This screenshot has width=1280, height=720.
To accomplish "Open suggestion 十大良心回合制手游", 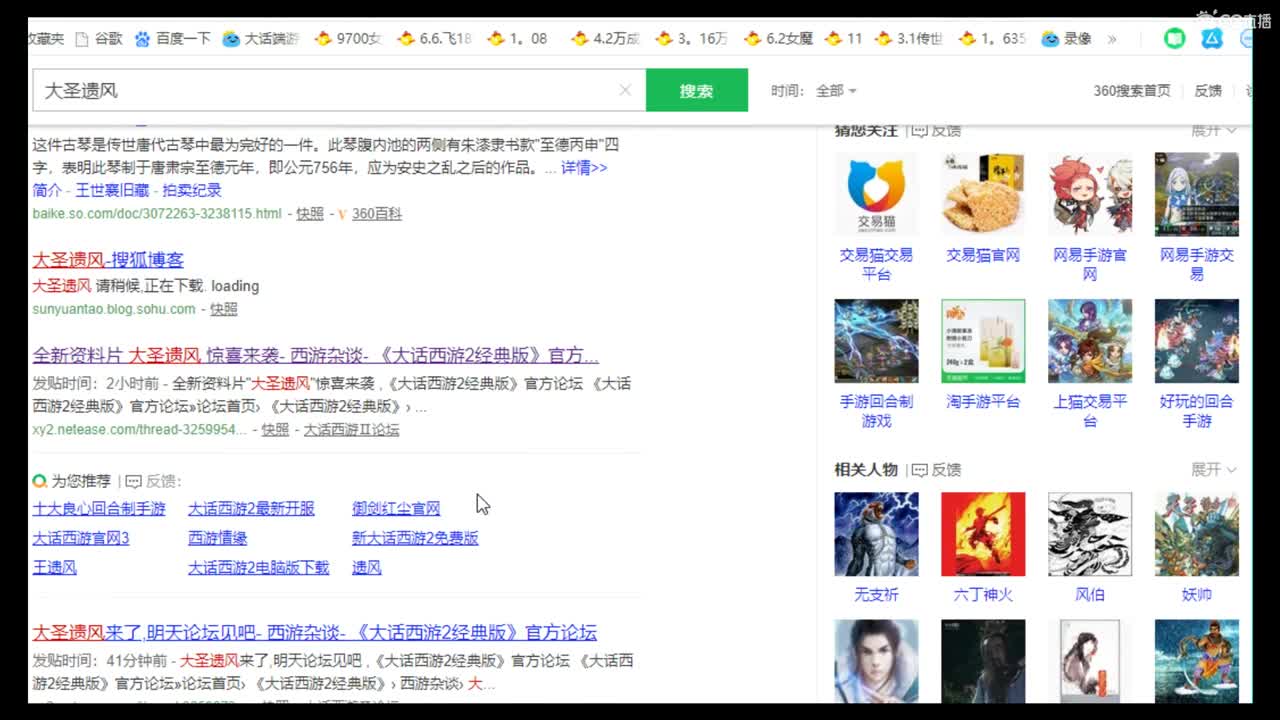I will point(99,508).
